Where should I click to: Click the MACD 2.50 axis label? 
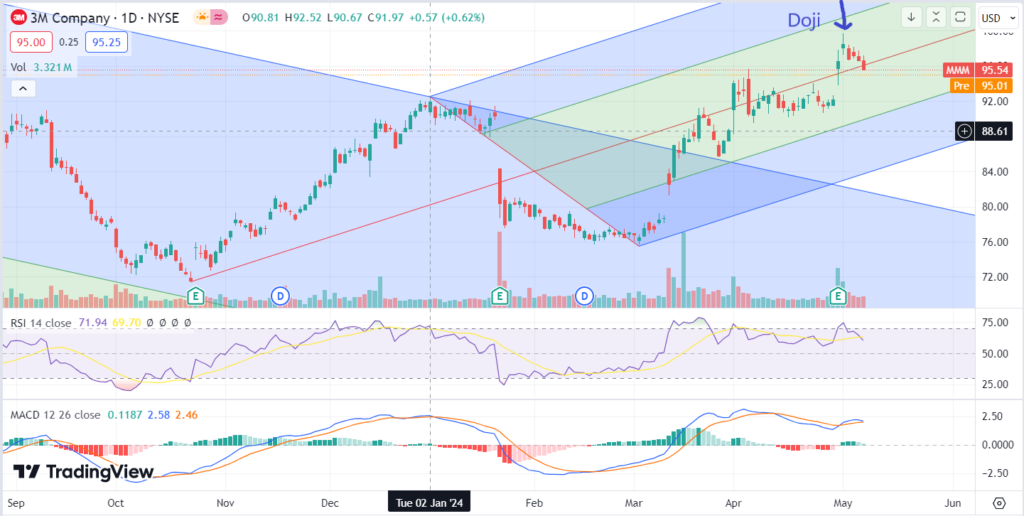click(x=995, y=416)
